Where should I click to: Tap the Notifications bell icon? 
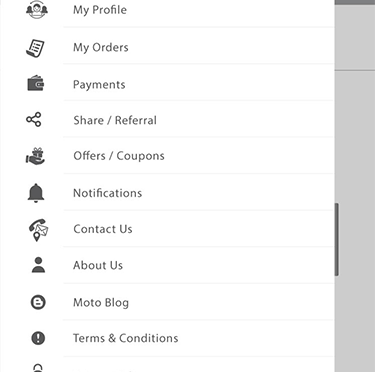click(36, 193)
